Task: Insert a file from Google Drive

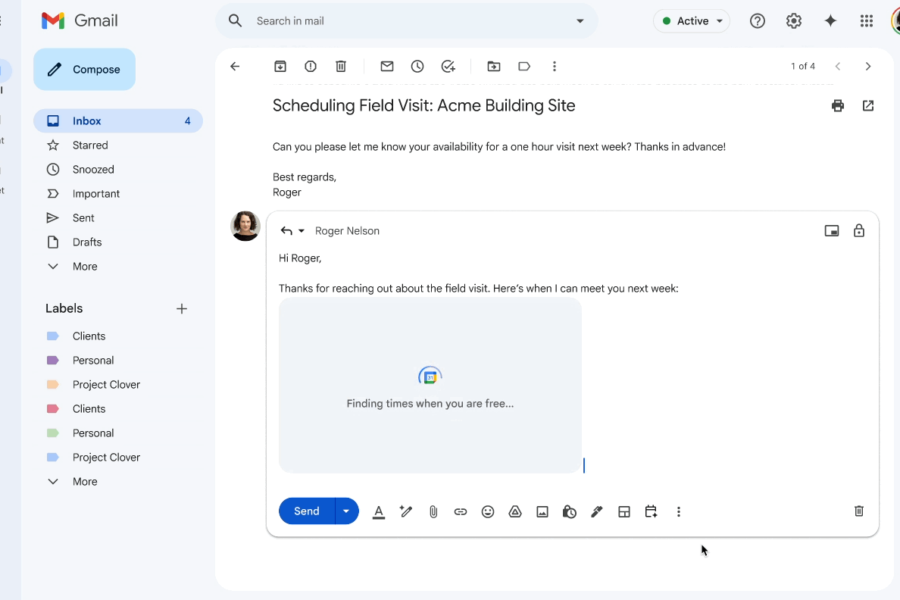Action: [x=515, y=511]
